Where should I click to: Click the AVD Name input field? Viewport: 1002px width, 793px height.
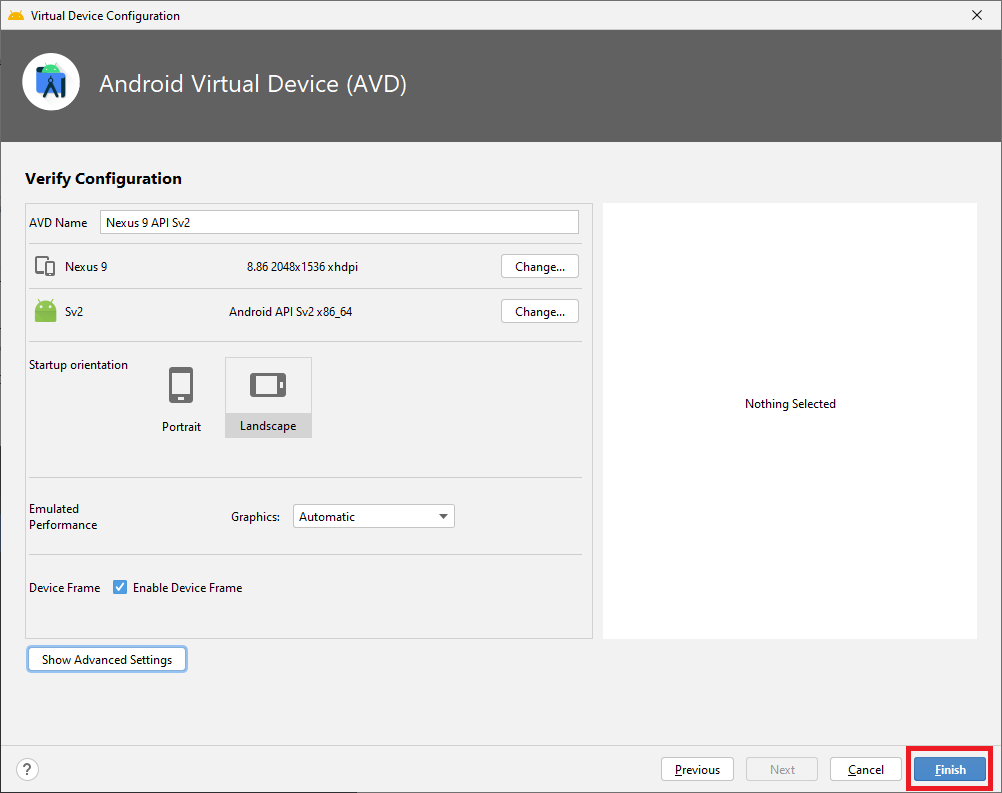339,222
